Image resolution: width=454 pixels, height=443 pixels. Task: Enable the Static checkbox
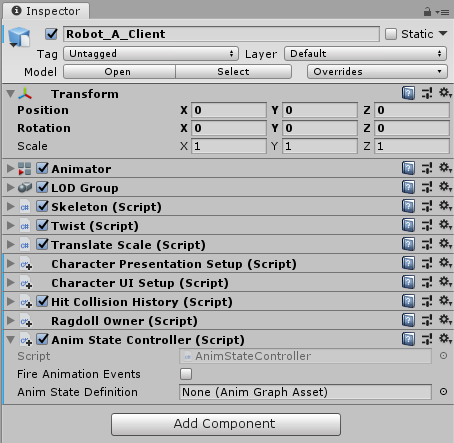tap(391, 34)
